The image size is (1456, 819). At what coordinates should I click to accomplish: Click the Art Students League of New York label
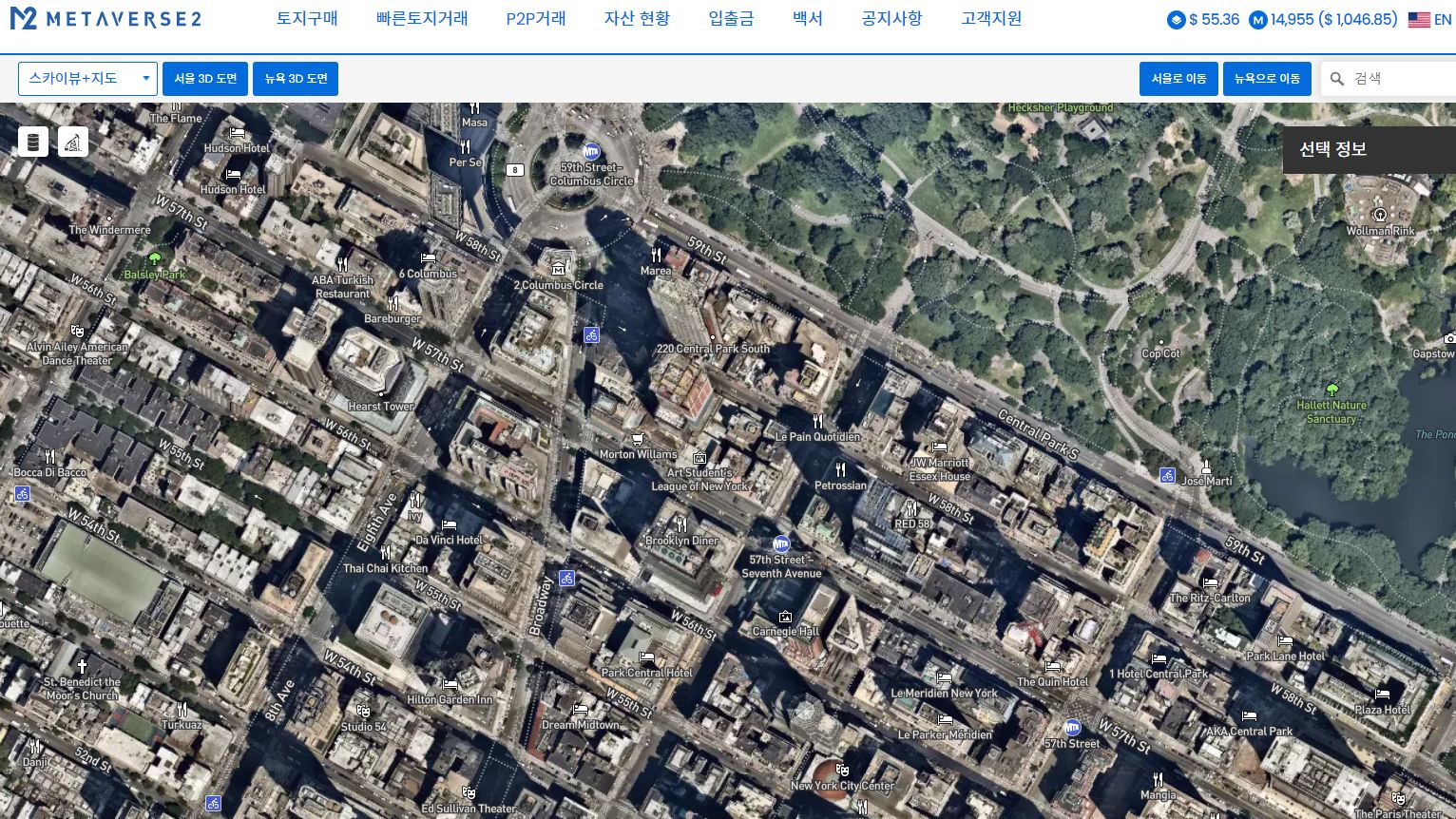(x=699, y=479)
